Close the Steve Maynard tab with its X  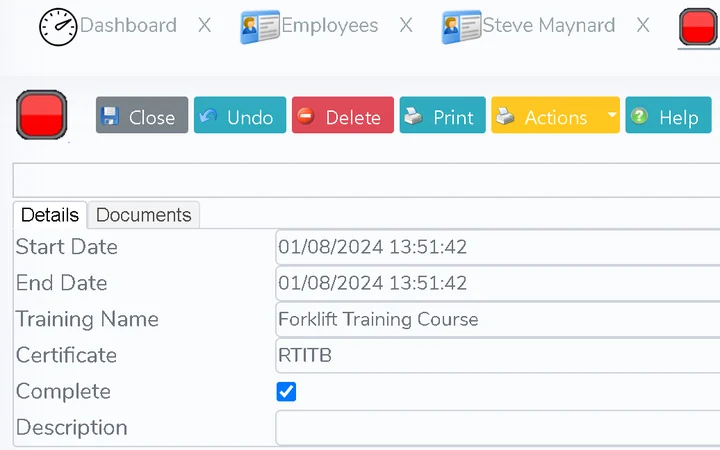pos(643,25)
